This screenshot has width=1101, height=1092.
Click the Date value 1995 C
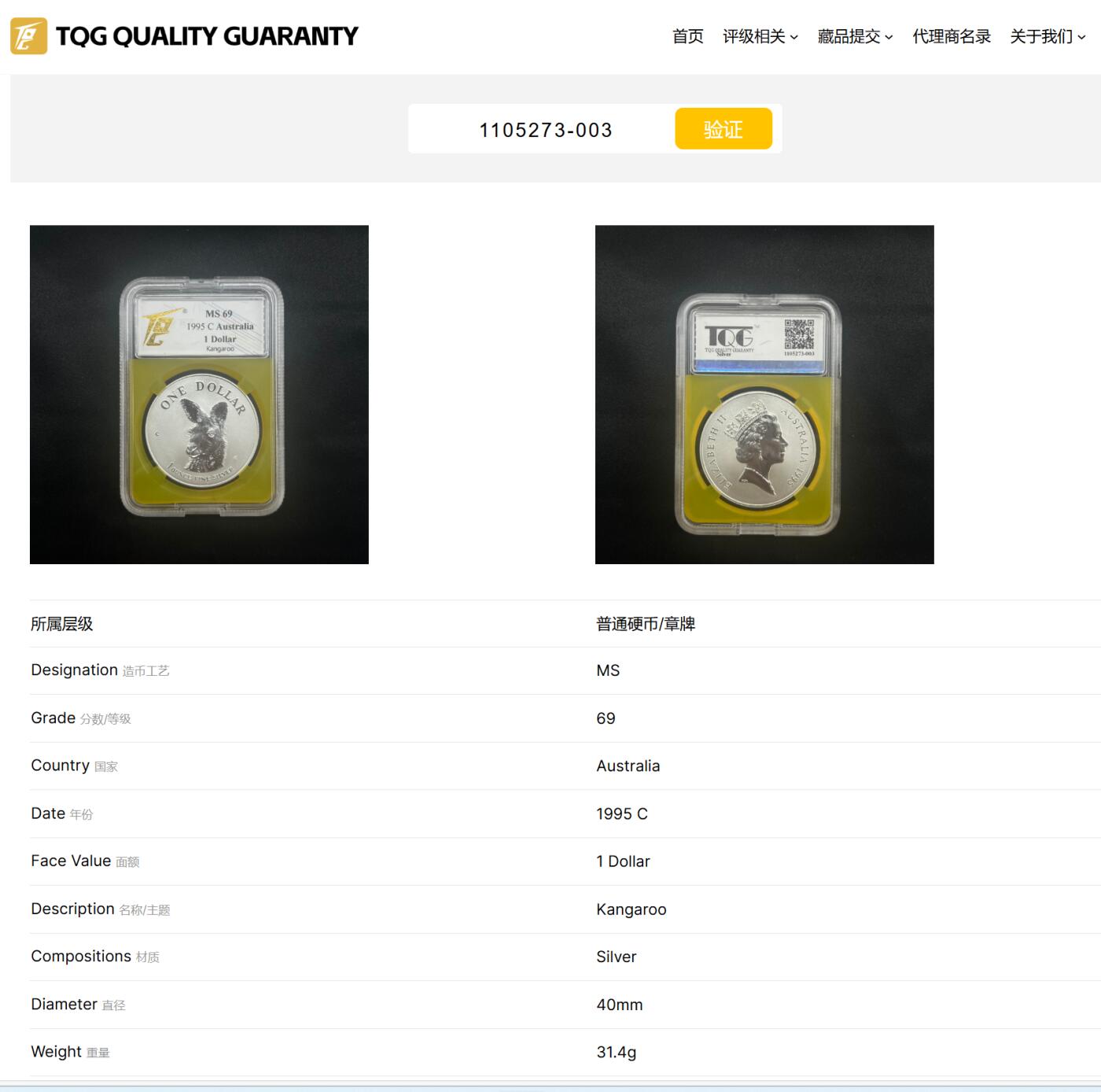coord(622,813)
